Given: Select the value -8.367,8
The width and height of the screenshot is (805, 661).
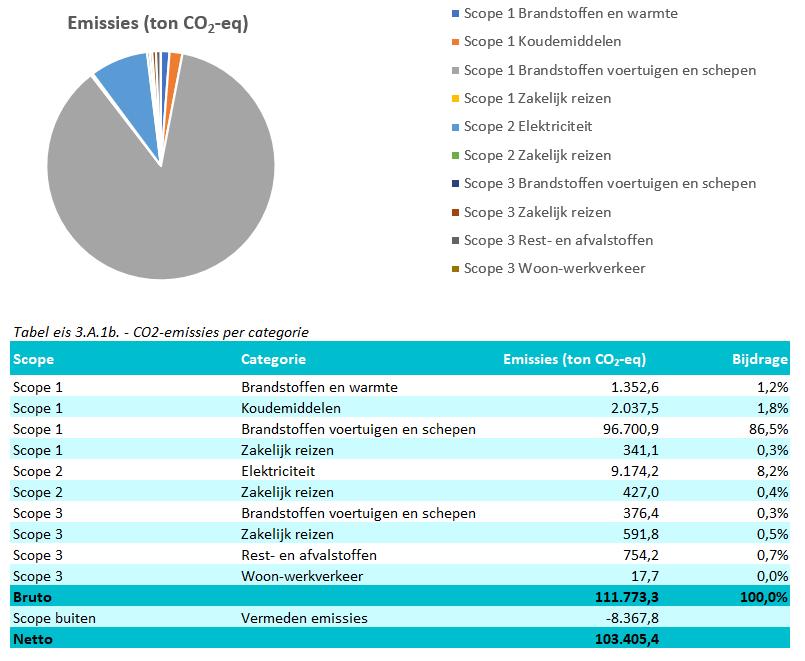Looking at the screenshot, I should click(x=632, y=618).
